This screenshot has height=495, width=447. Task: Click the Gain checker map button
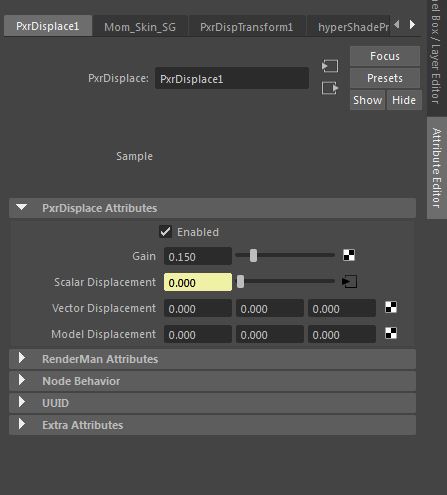(x=349, y=255)
